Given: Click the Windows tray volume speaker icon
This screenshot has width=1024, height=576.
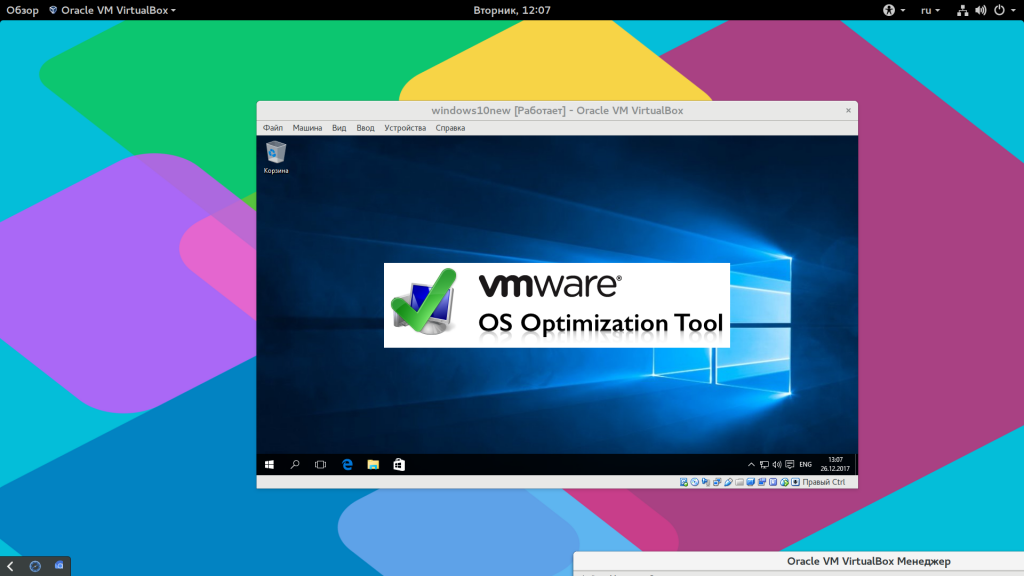Looking at the screenshot, I should pos(777,465).
